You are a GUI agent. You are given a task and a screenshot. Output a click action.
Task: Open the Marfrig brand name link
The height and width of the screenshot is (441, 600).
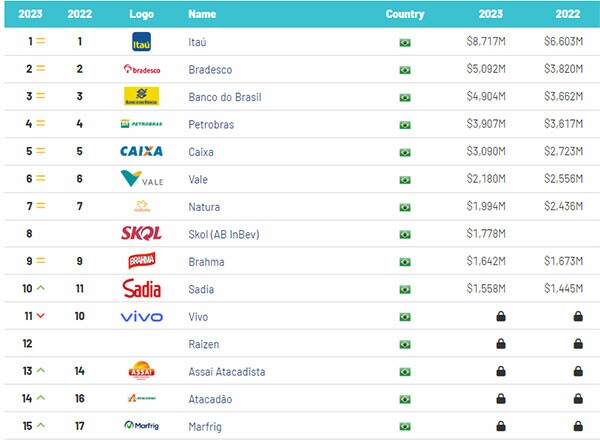point(205,427)
